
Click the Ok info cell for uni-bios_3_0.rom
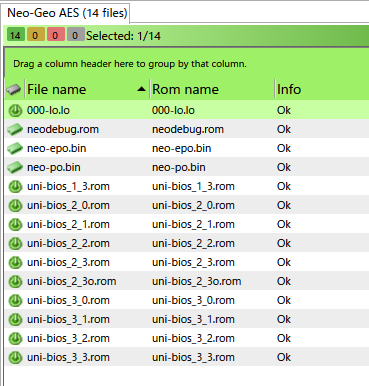[x=284, y=300]
